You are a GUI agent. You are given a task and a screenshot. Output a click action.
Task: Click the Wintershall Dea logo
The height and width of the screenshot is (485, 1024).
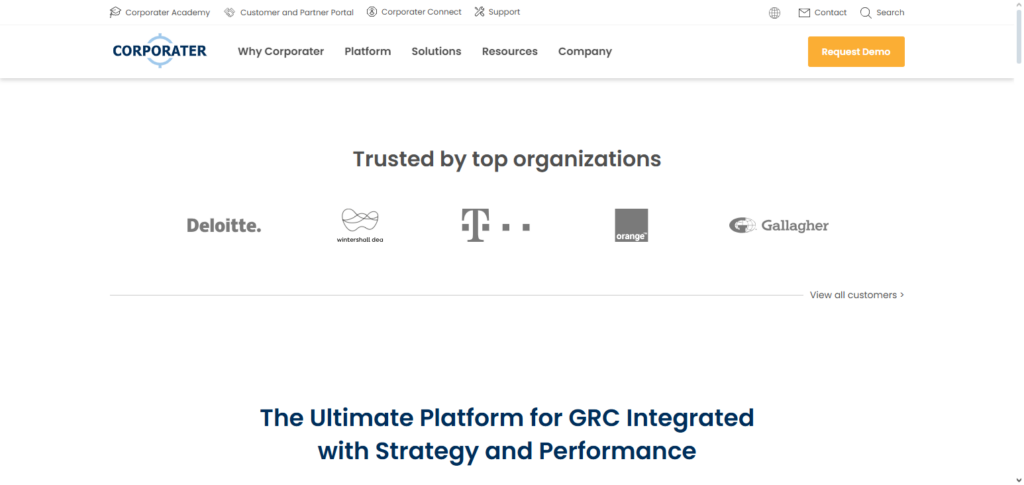click(360, 226)
